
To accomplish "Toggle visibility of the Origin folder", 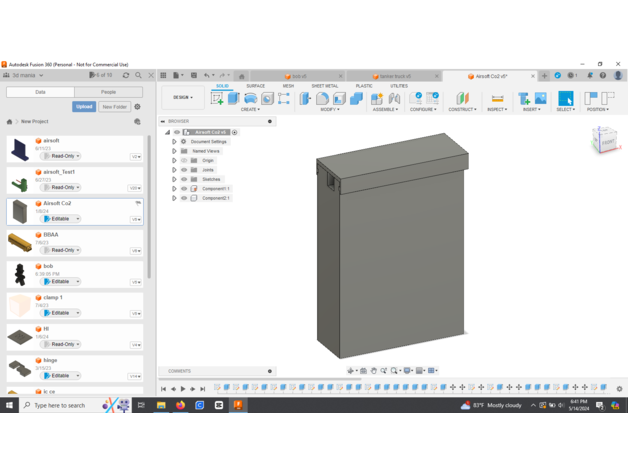I will click(184, 160).
